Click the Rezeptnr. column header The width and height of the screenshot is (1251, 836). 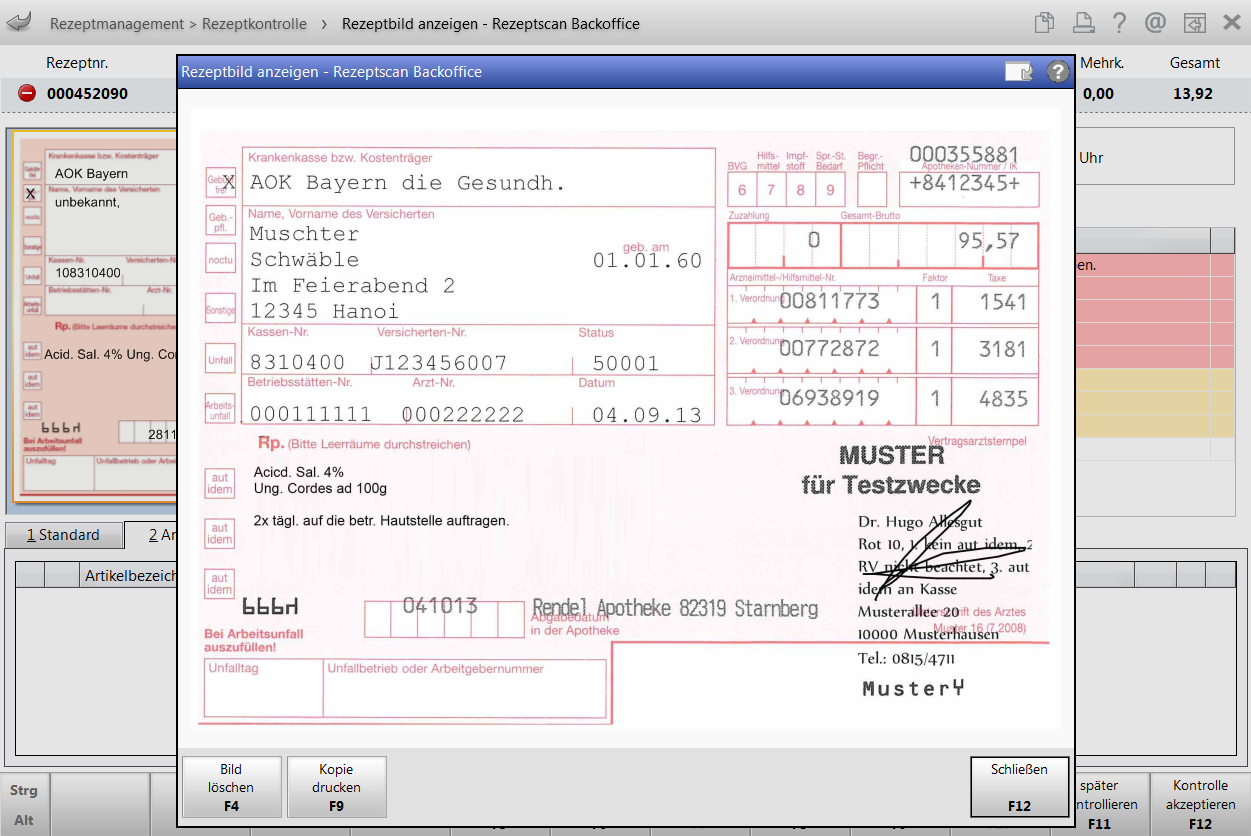click(77, 62)
